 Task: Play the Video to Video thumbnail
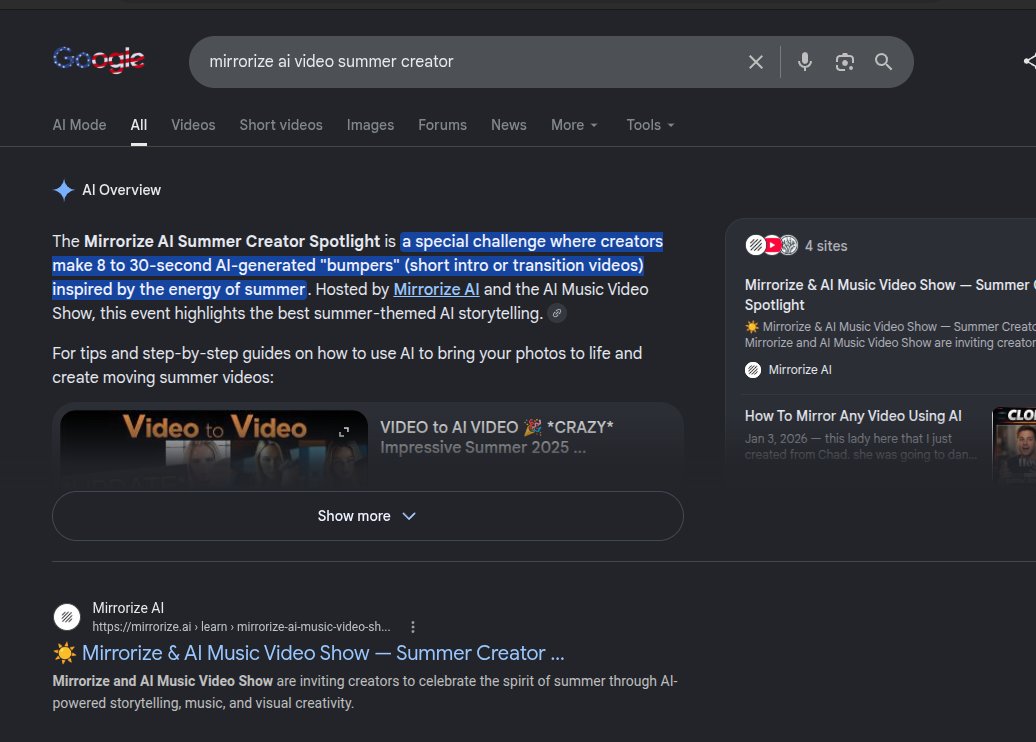tap(214, 450)
